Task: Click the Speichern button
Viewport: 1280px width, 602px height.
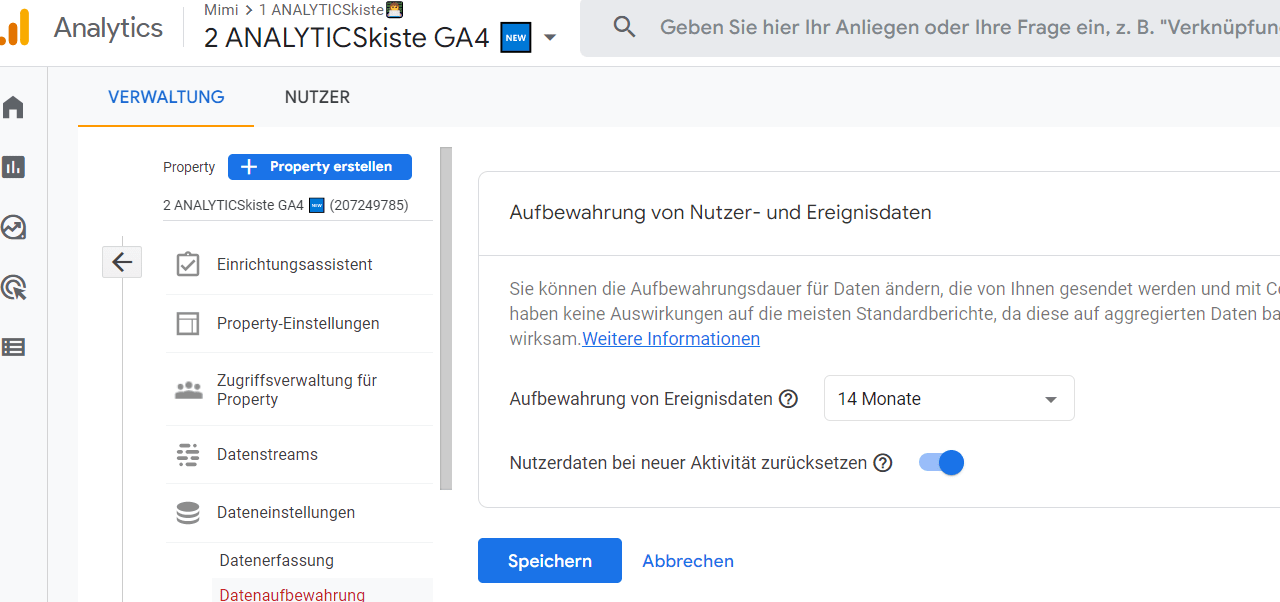Action: tap(549, 560)
